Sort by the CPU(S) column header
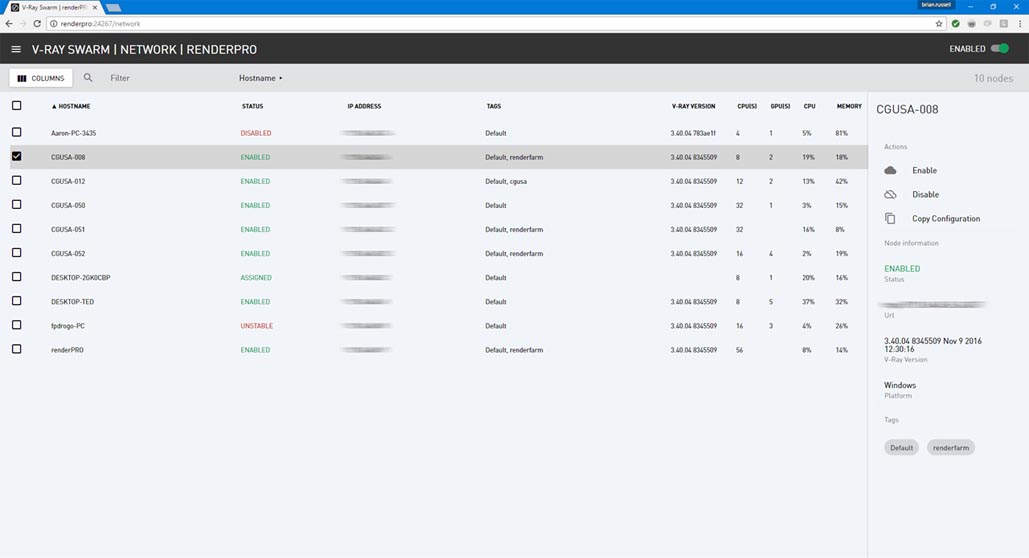 point(747,106)
